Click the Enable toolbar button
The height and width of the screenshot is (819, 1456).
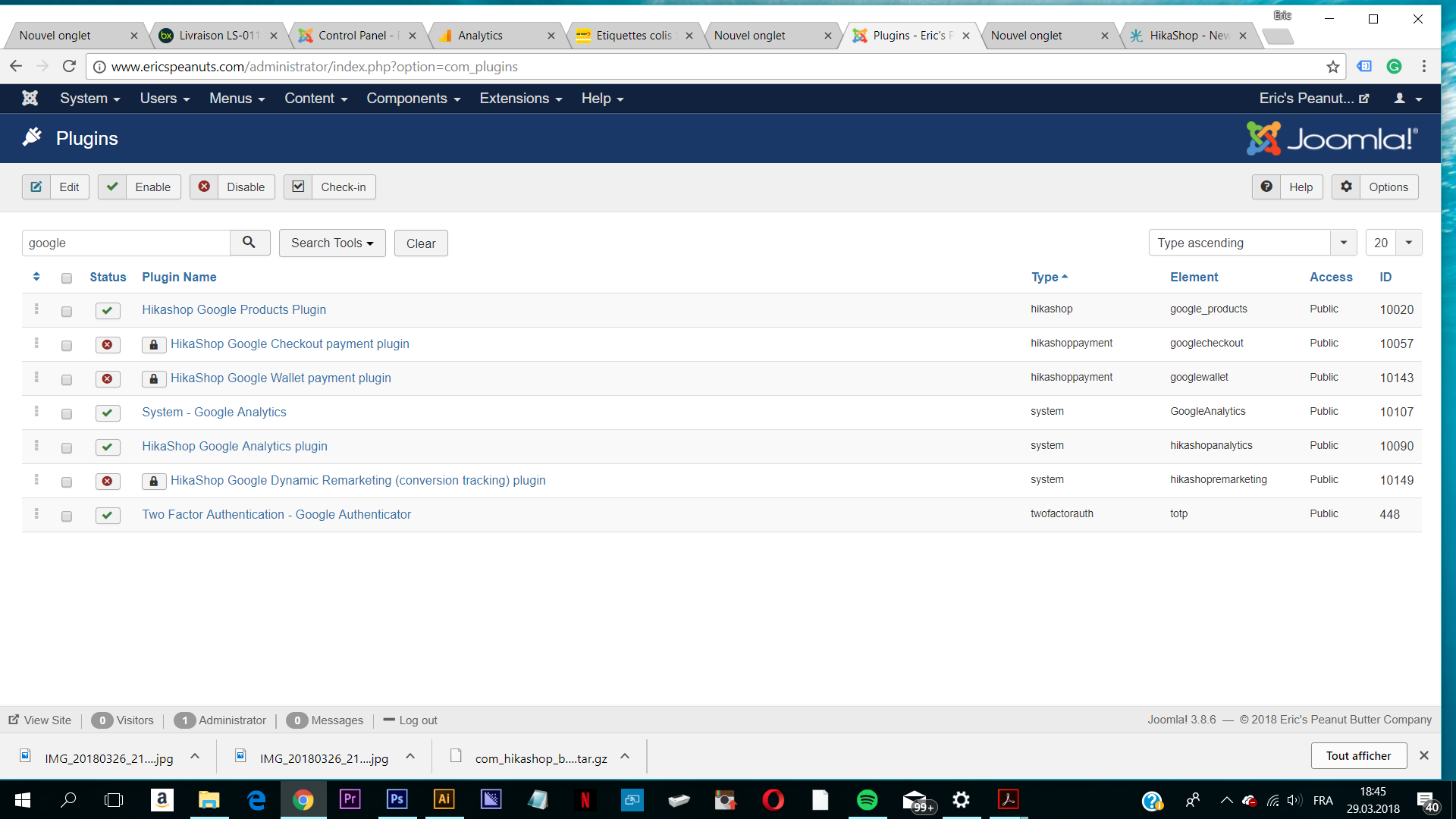140,187
